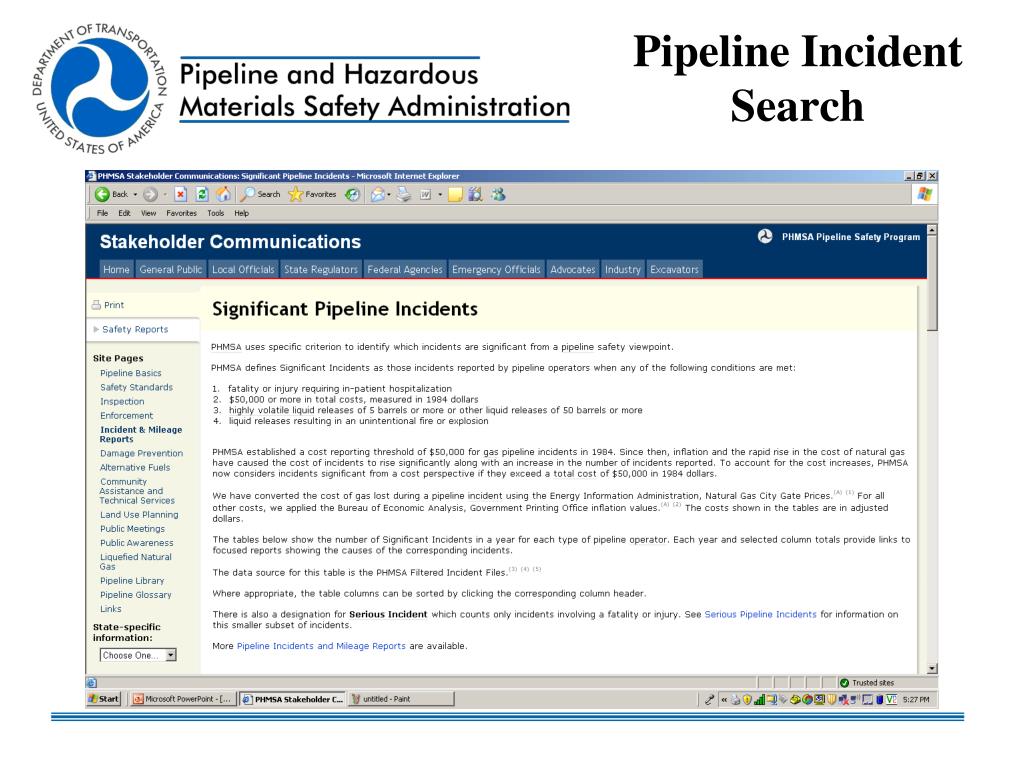Switch to untitled - Paint taskbar button
The image size is (1024, 768).
400,699
